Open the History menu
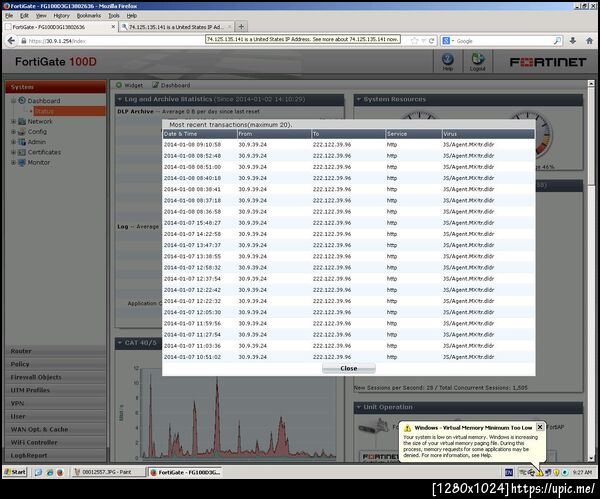This screenshot has height=499, width=600. coord(62,16)
